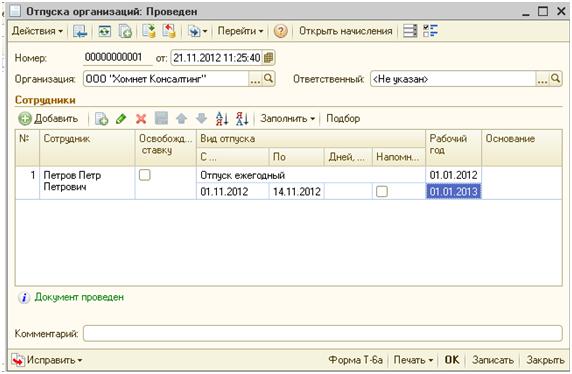Screen dimensions: 572x374
Task: Click Форма Т-6а button
Action: 355,360
